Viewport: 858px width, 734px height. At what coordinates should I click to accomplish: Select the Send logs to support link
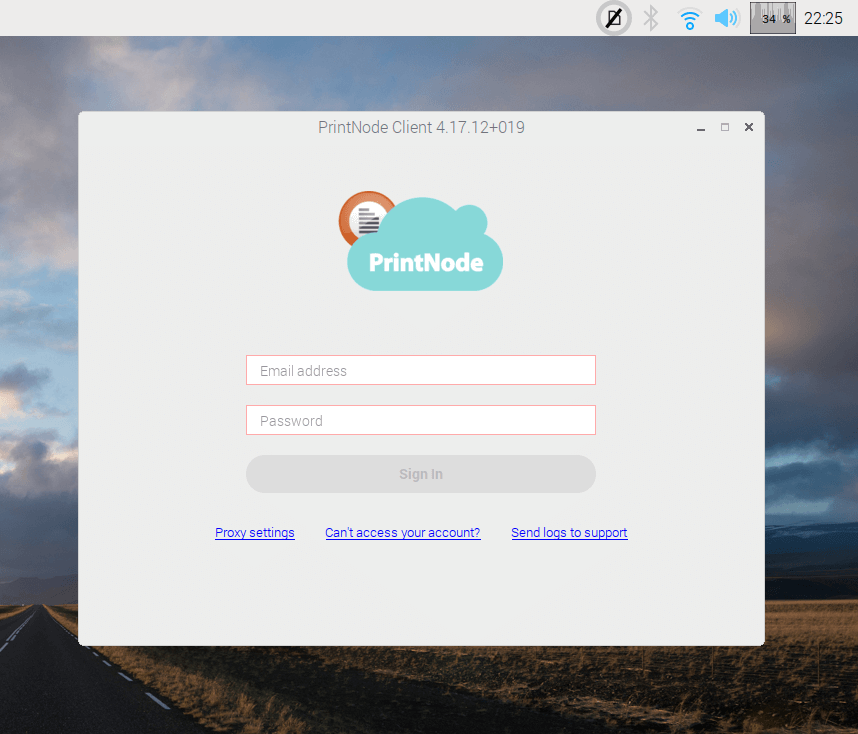coord(569,533)
